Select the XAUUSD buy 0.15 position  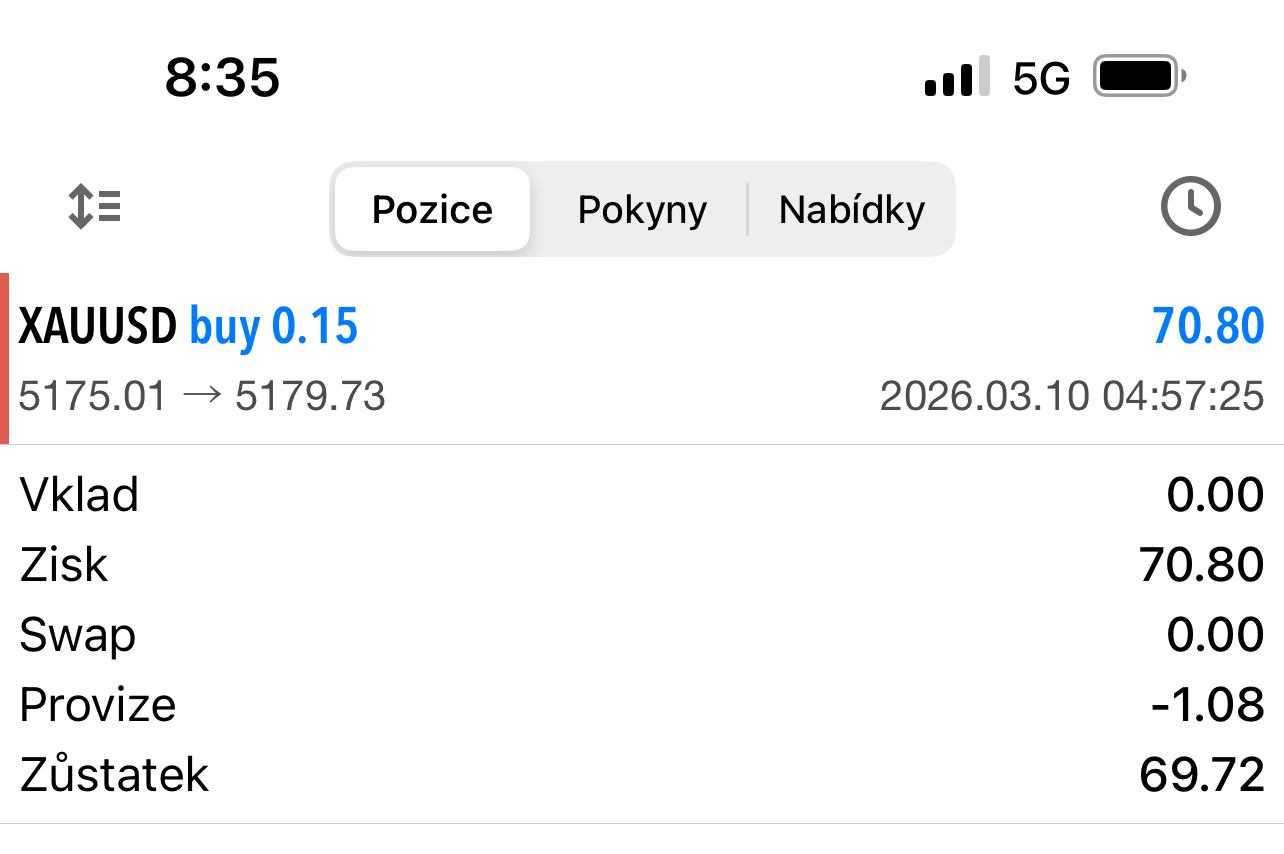(188, 327)
